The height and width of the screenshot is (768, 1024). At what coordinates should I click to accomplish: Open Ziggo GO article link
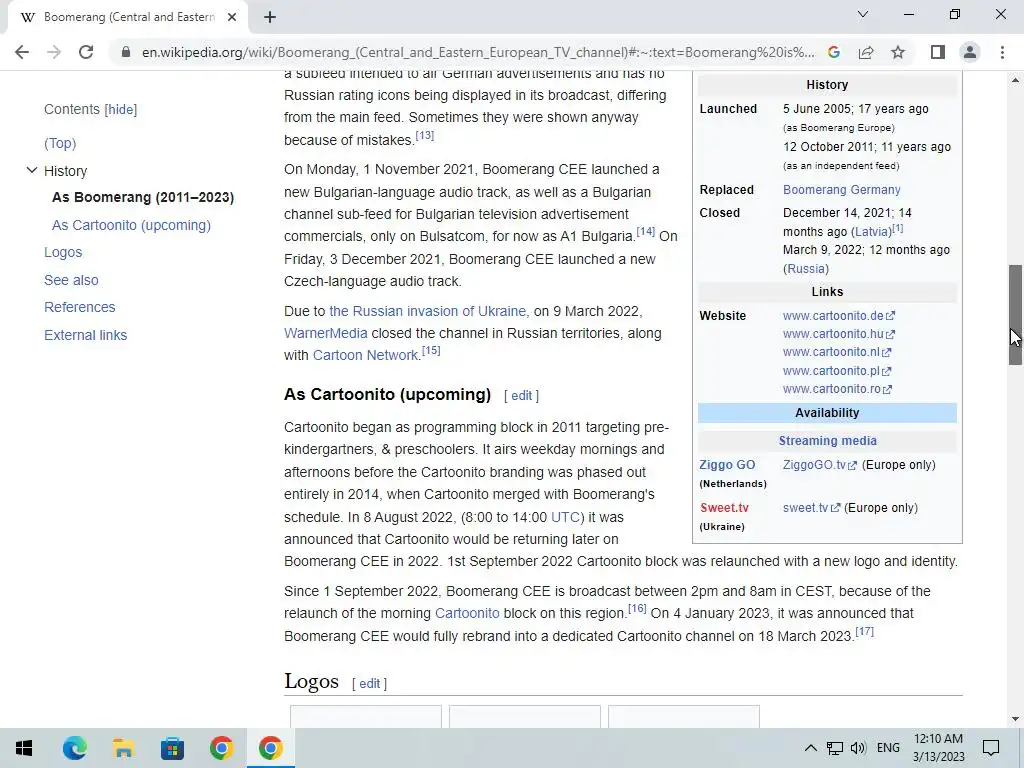coord(727,465)
